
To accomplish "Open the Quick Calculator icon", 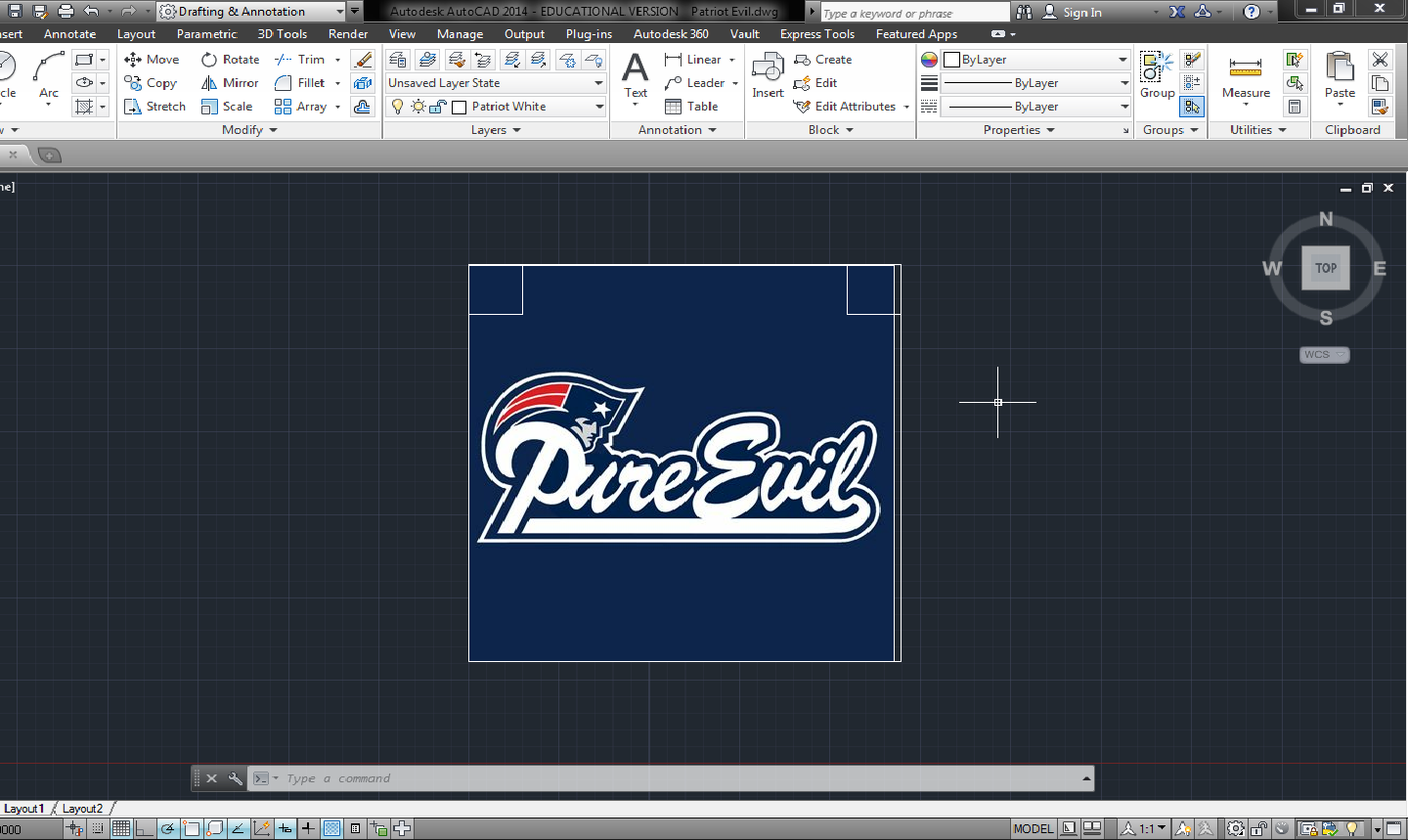I will [1295, 107].
